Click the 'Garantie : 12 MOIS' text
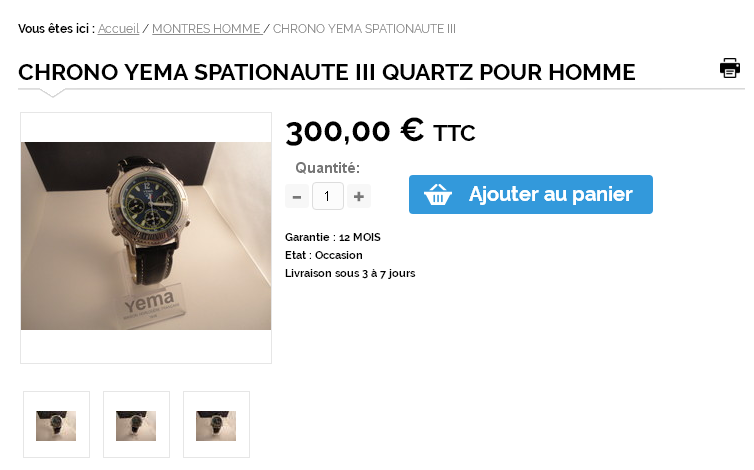Screen dimensions: 754x470 point(333,237)
